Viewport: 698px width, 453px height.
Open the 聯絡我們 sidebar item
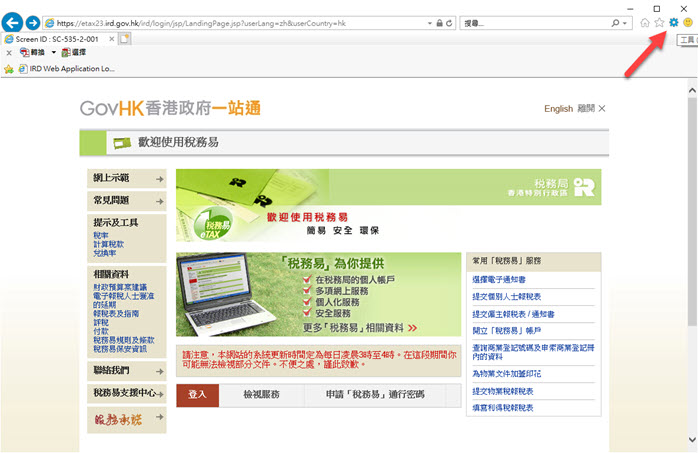127,371
